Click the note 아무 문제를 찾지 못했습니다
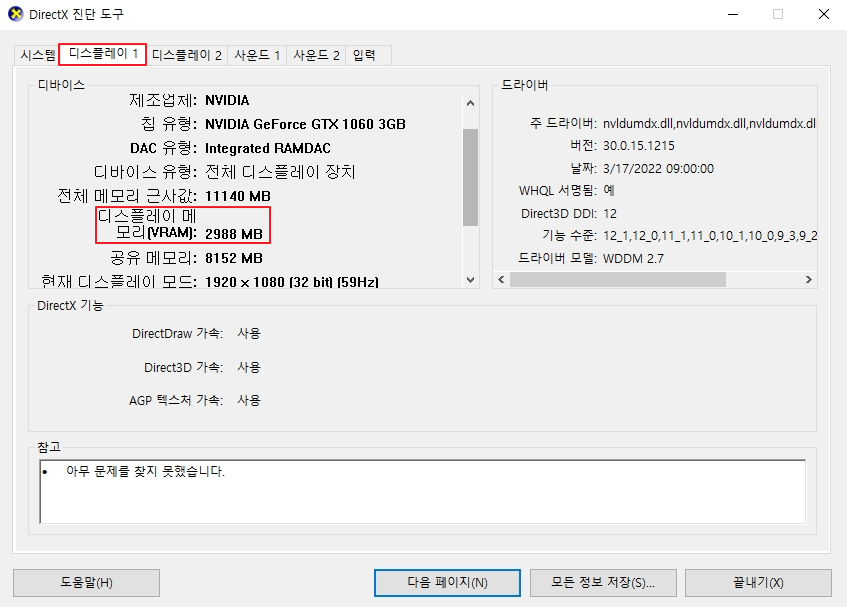847x607 pixels. coord(145,471)
